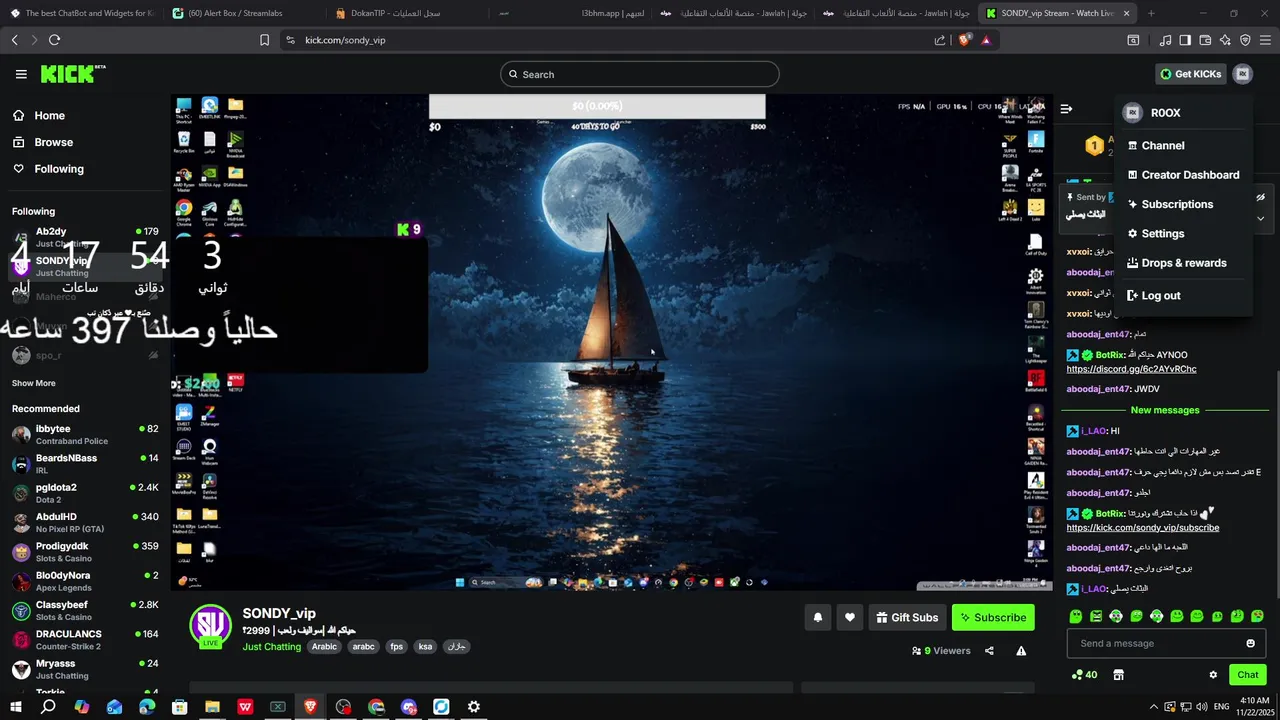This screenshot has height=720, width=1280.
Task: Open pgldota2 recommended channel
Action: click(85, 493)
